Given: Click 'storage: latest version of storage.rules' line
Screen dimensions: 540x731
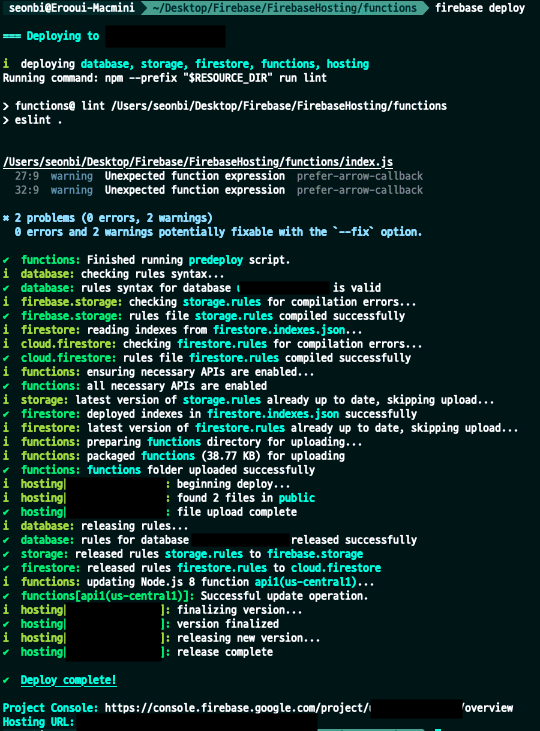Looking at the screenshot, I should [x=248, y=400].
